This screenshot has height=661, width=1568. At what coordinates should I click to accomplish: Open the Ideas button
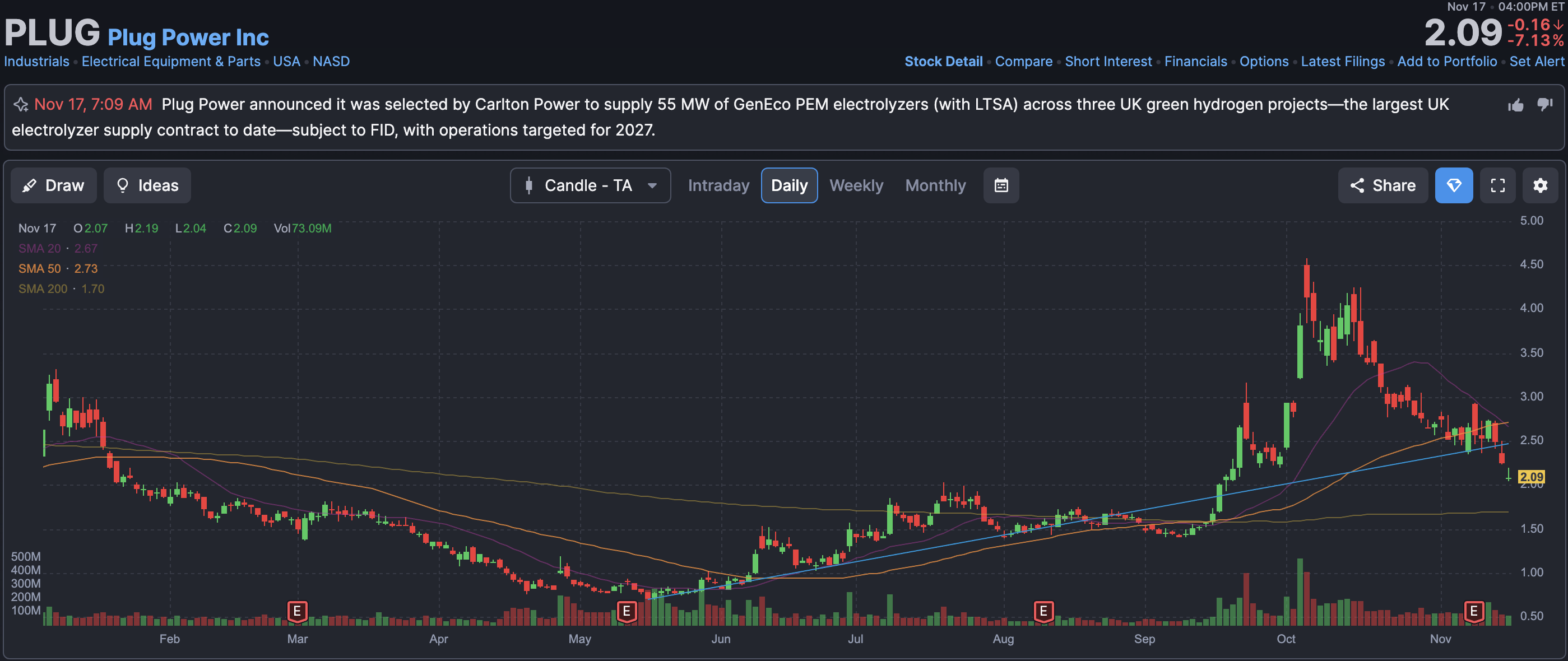(x=147, y=185)
